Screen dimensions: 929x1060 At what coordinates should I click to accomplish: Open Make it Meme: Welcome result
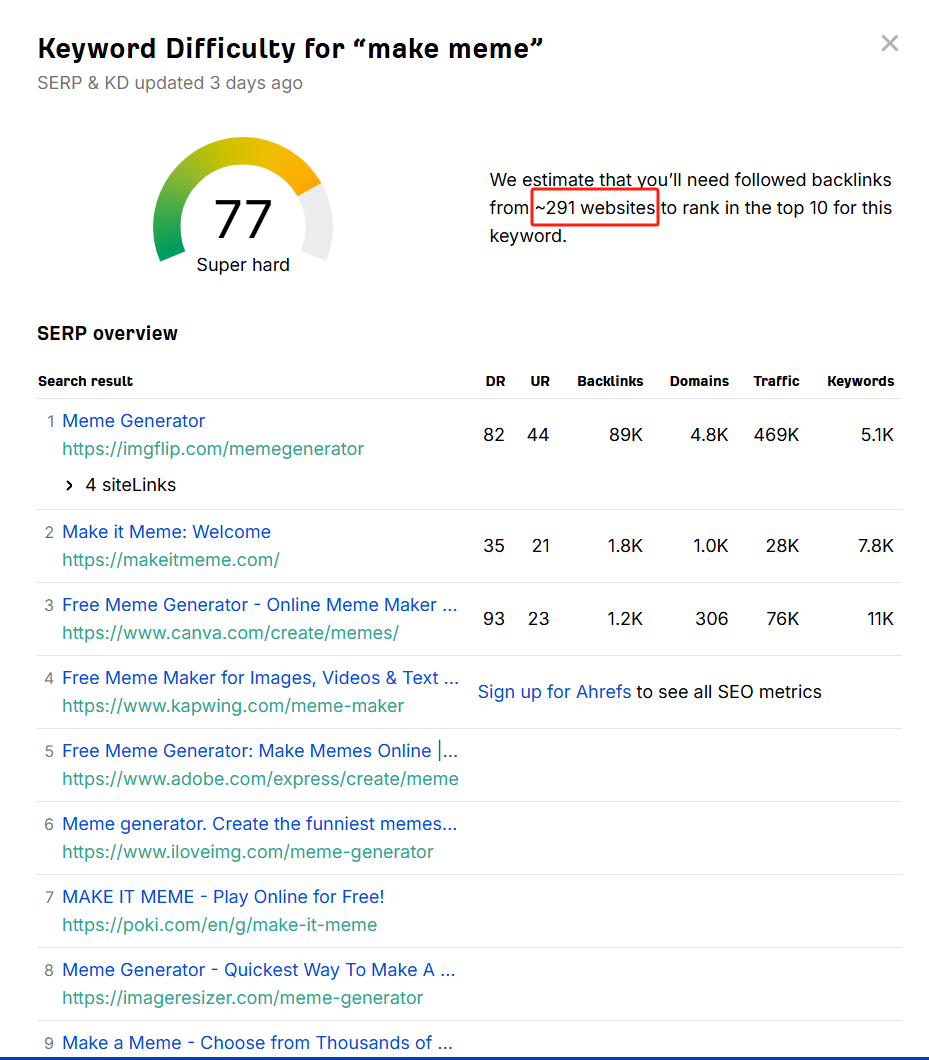[x=166, y=532]
